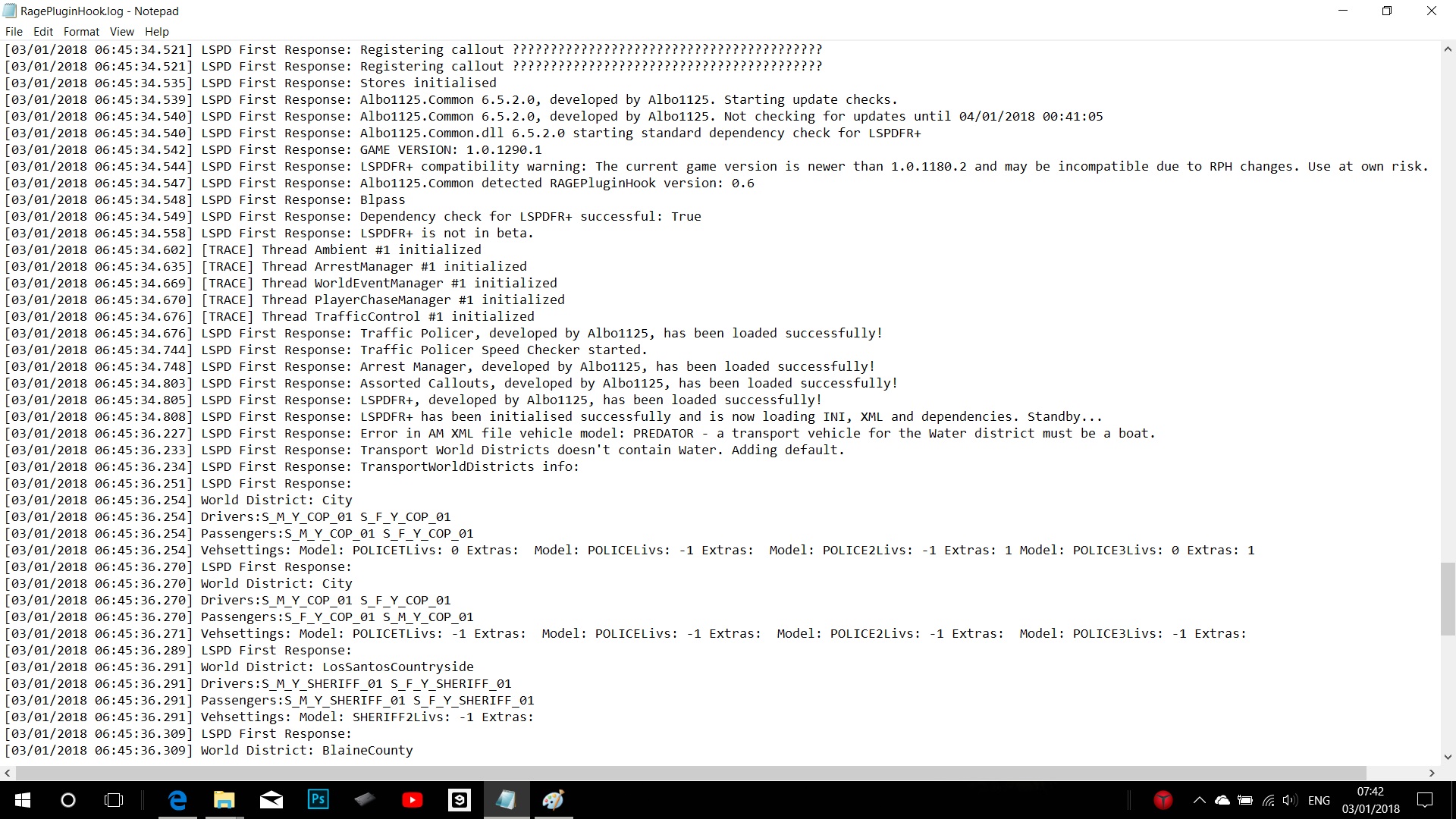Open Cortana search circle icon

[68, 800]
